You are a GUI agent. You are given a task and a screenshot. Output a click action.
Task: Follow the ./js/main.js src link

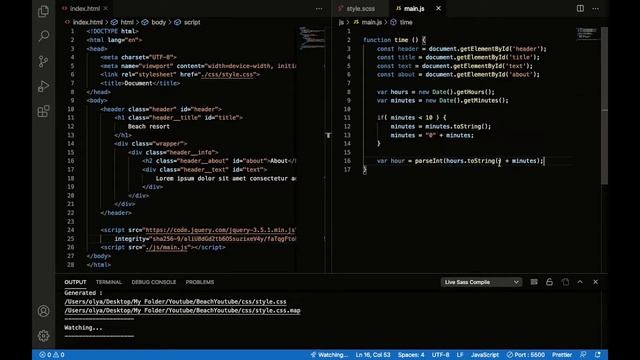168,247
